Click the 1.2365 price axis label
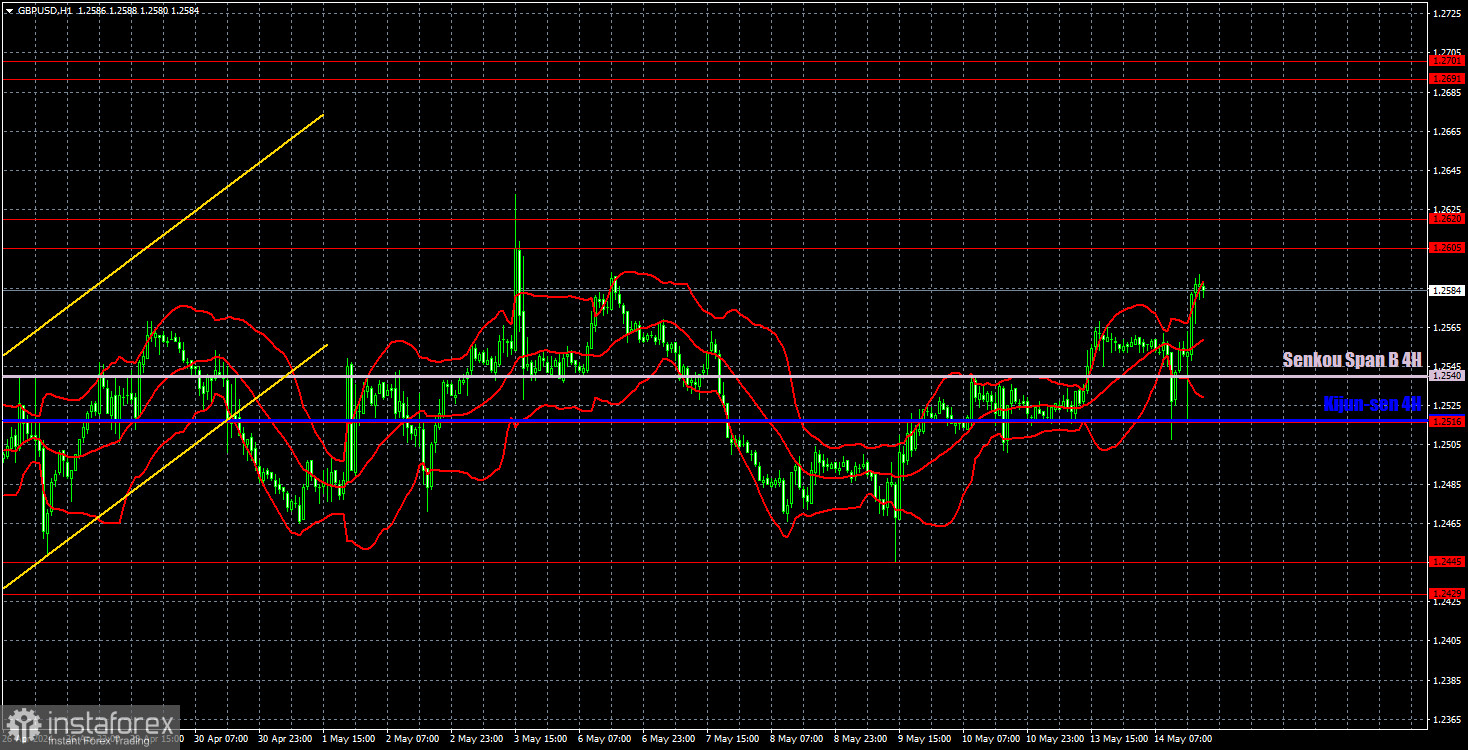1468x750 pixels. 1447,720
